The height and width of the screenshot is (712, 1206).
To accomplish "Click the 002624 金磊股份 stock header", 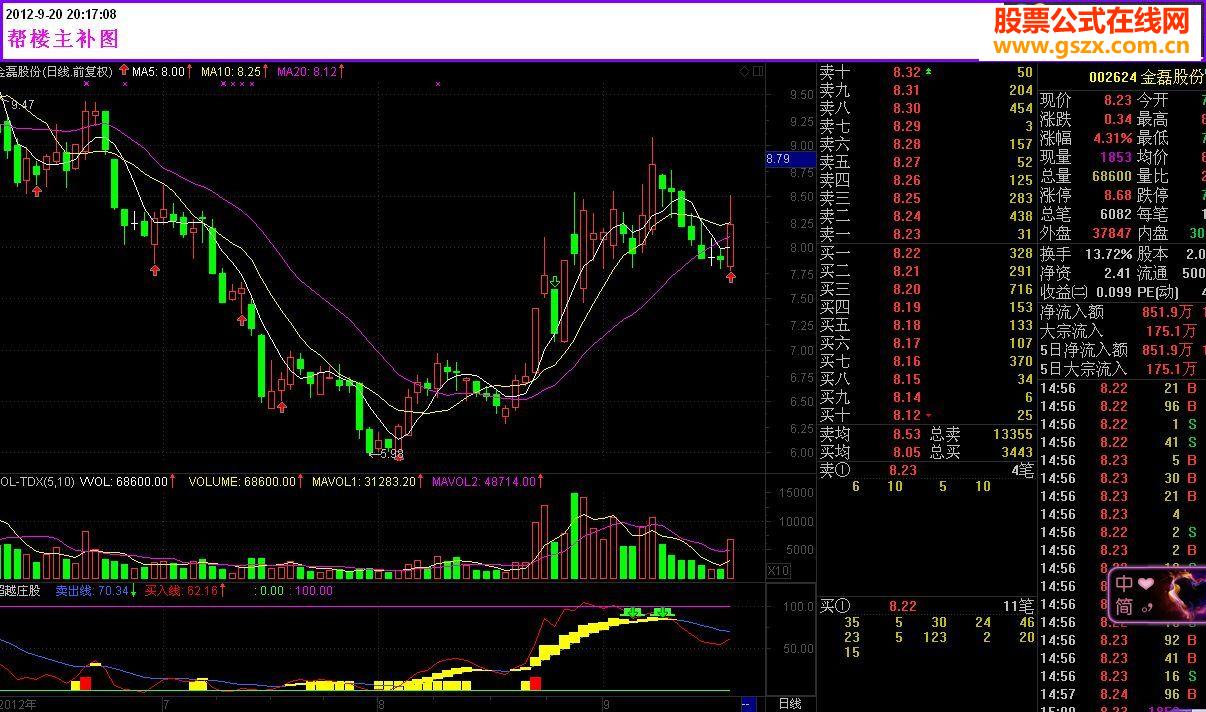I will 1146,77.
